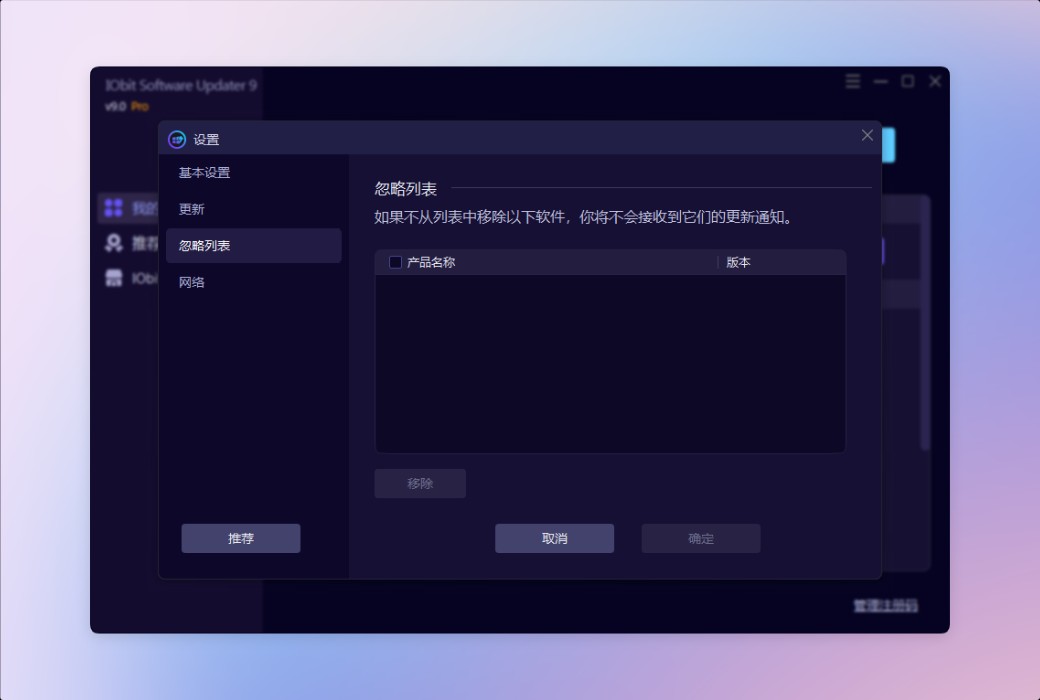This screenshot has width=1040, height=700.
Task: Confirm with the 确定 button
Action: 701,538
